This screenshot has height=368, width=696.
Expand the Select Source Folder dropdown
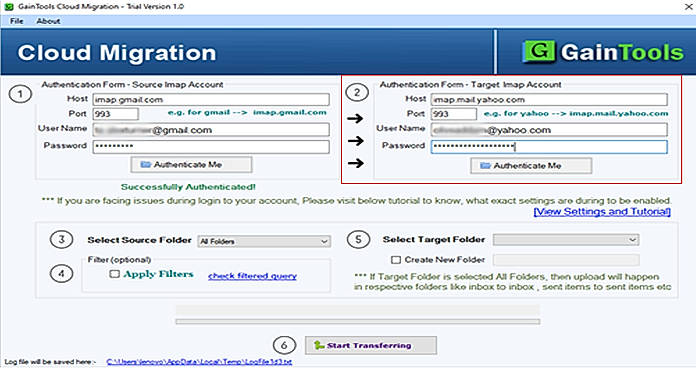tap(264, 241)
